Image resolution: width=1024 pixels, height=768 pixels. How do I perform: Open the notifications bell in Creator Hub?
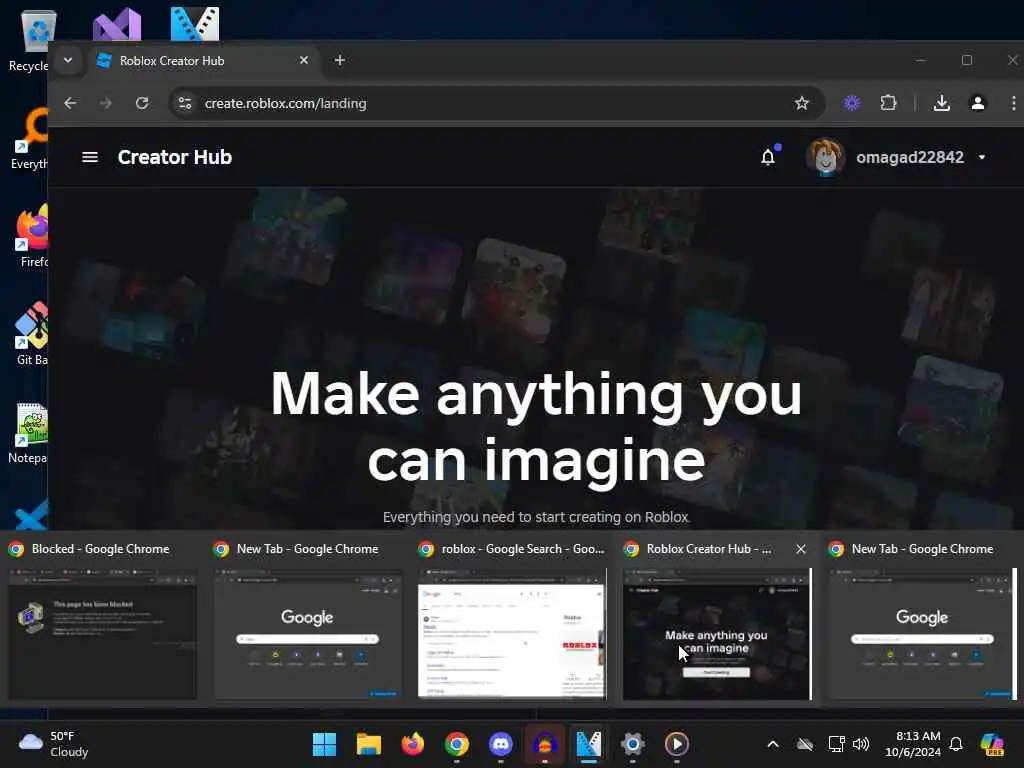[x=768, y=157]
